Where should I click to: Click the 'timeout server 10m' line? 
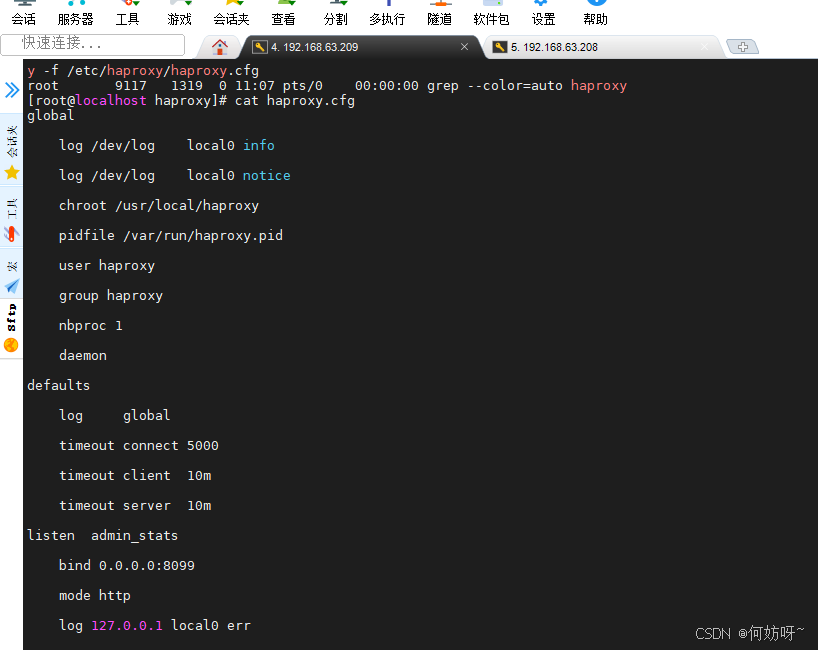(135, 505)
